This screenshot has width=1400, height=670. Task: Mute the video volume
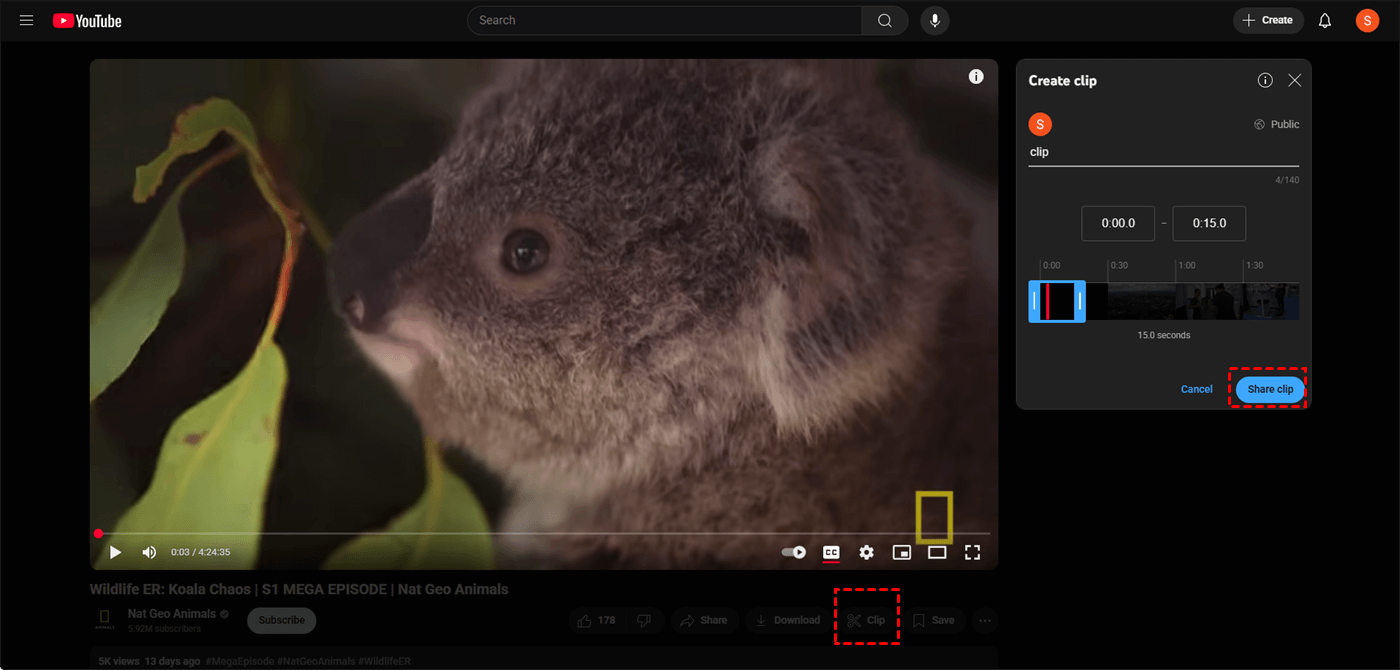pyautogui.click(x=149, y=552)
